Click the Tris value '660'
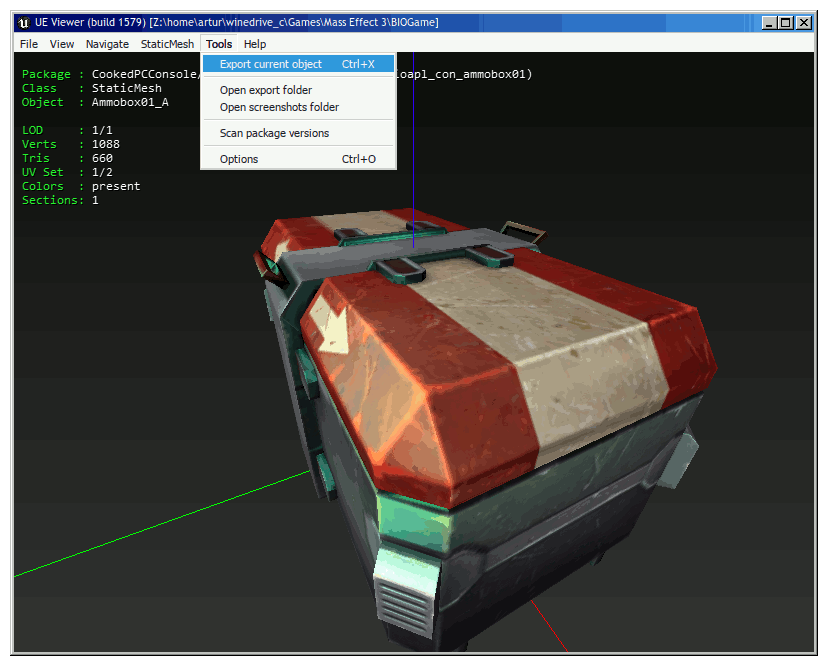This screenshot has width=828, height=666. click(x=102, y=158)
